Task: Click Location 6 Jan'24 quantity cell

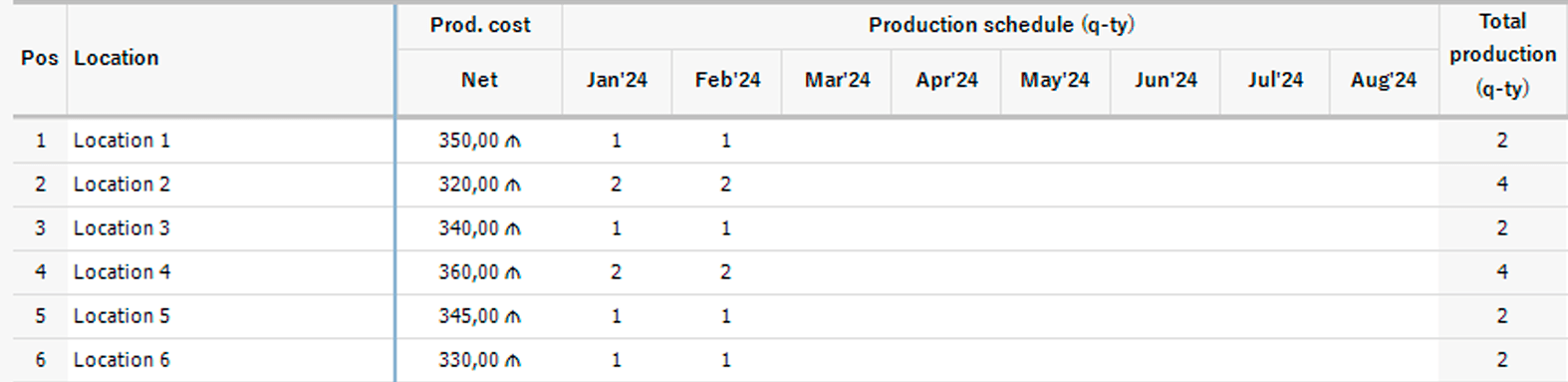Action: (x=617, y=360)
